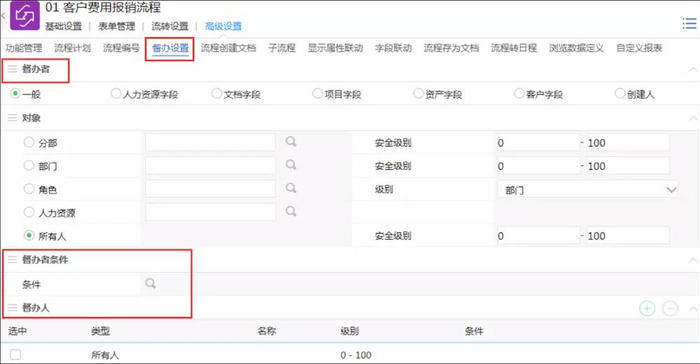Open the 字段联动 sub-tab
The image size is (700, 364).
pyautogui.click(x=393, y=48)
